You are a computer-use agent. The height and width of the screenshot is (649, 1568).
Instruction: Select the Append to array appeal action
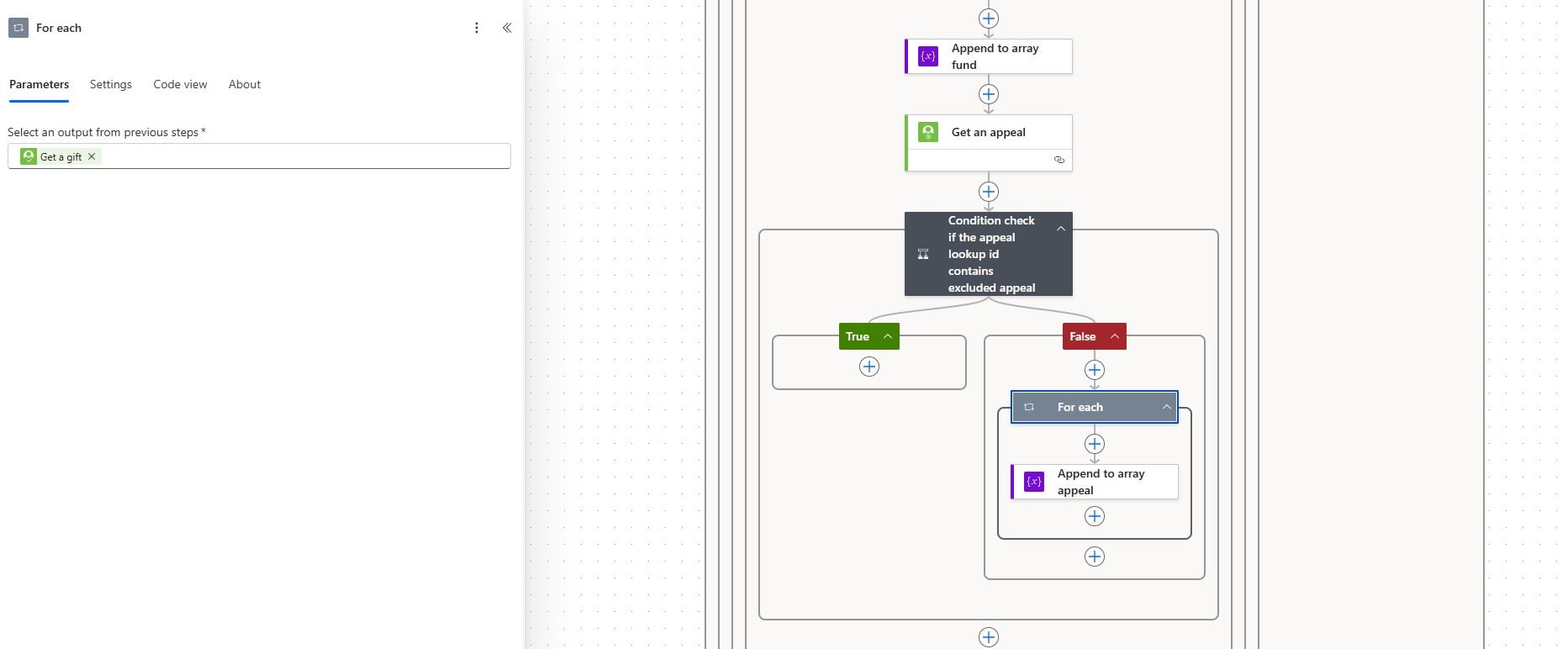(1095, 482)
